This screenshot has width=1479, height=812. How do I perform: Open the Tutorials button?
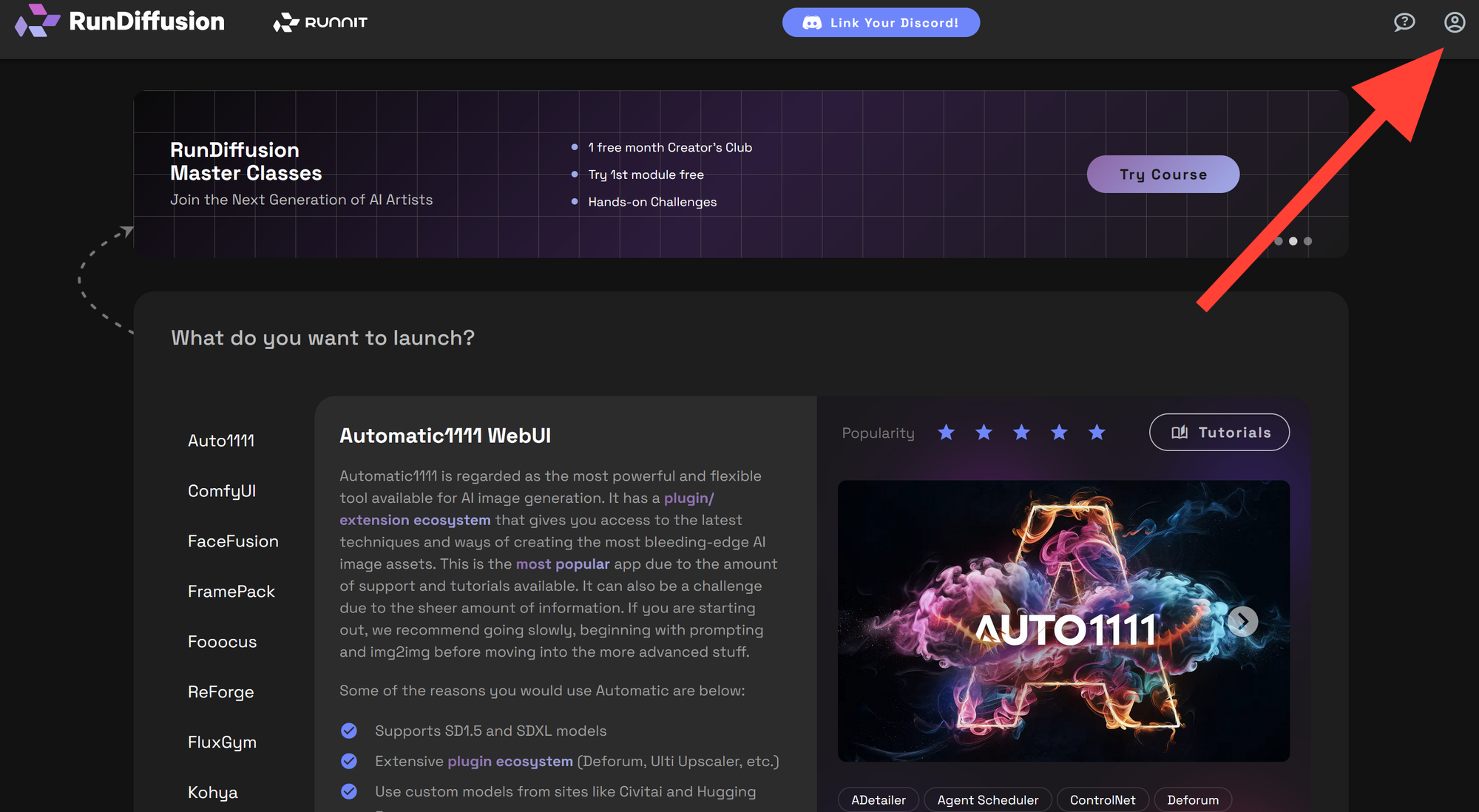(x=1219, y=432)
